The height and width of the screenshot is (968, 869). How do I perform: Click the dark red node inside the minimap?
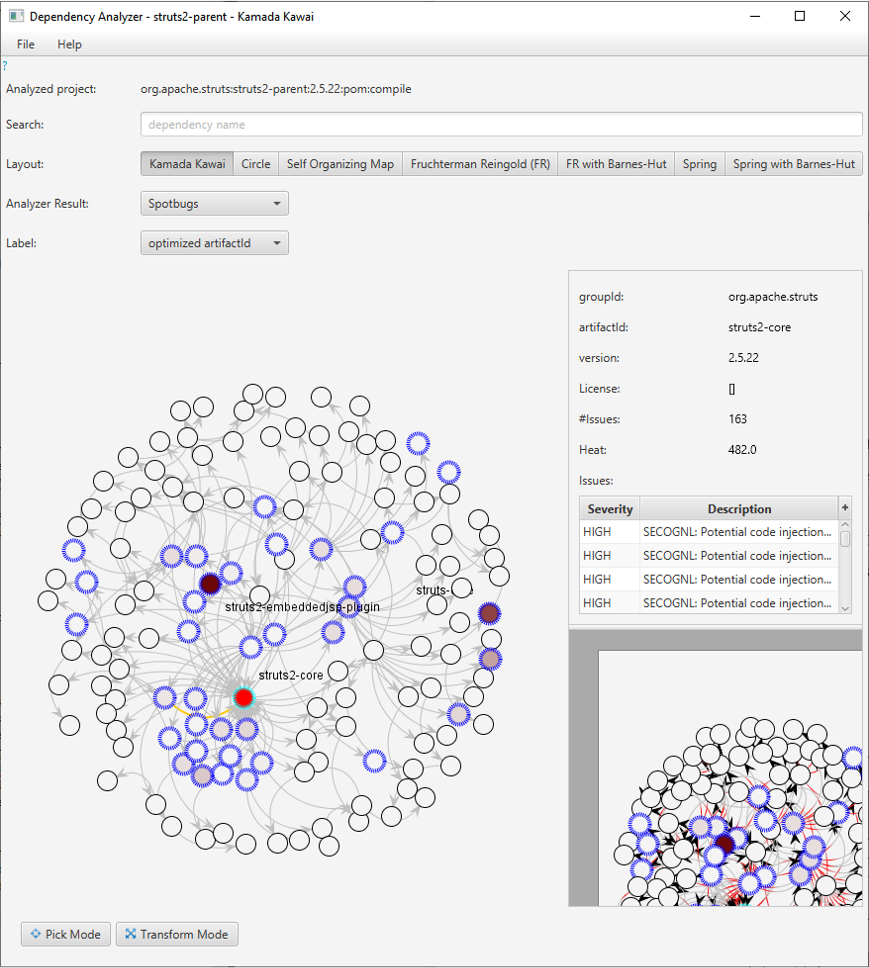coord(726,843)
